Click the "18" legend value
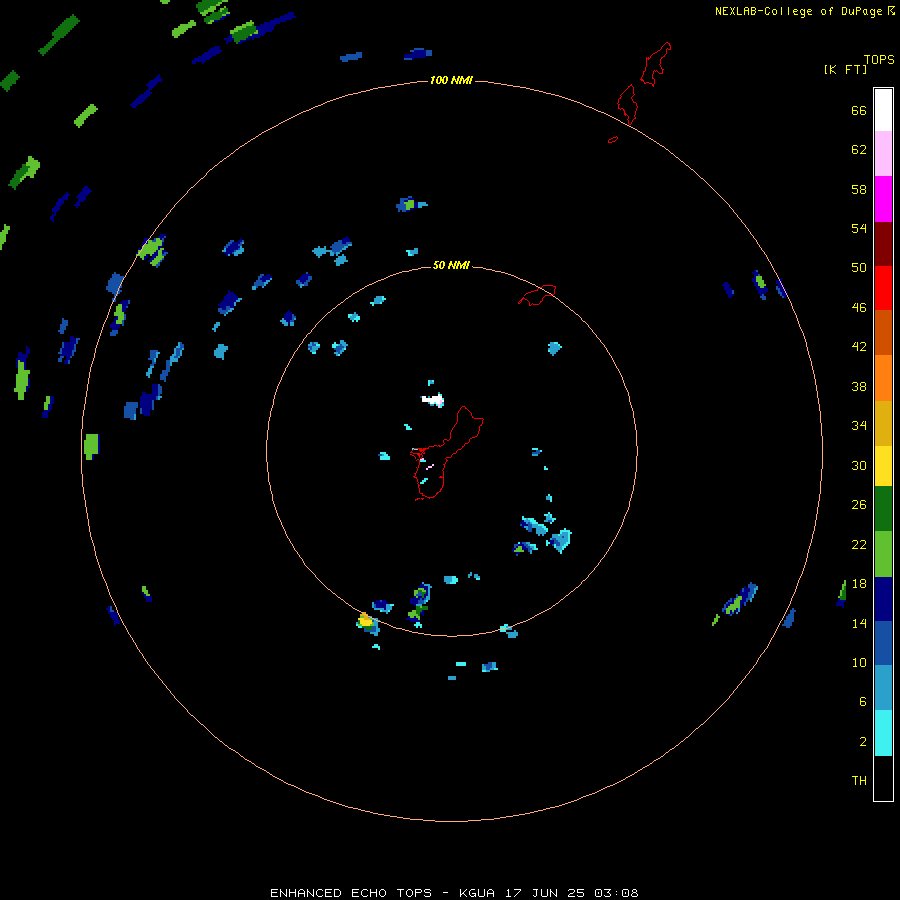Image resolution: width=900 pixels, height=900 pixels. 859,584
